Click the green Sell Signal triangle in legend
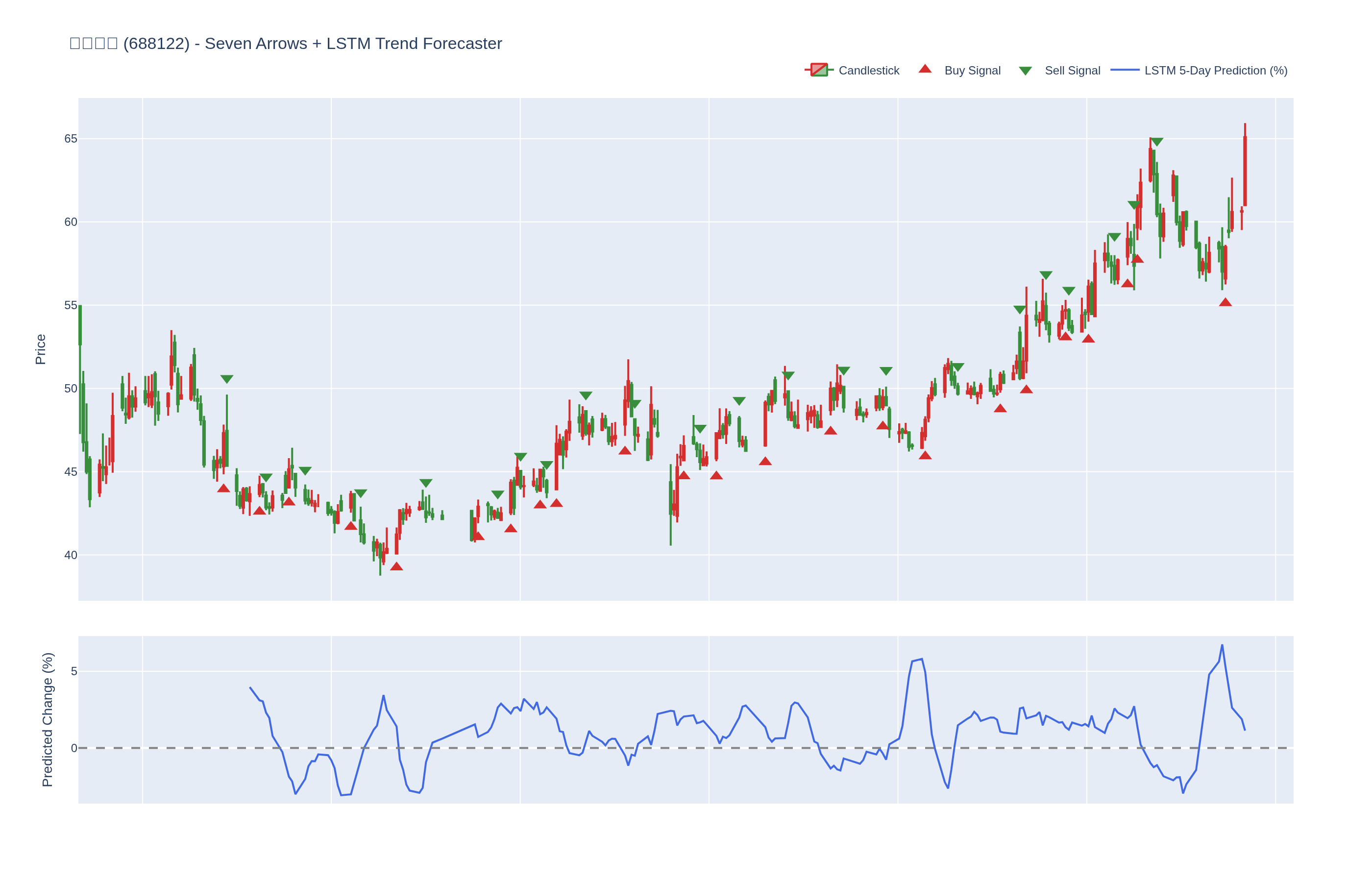 1025,71
